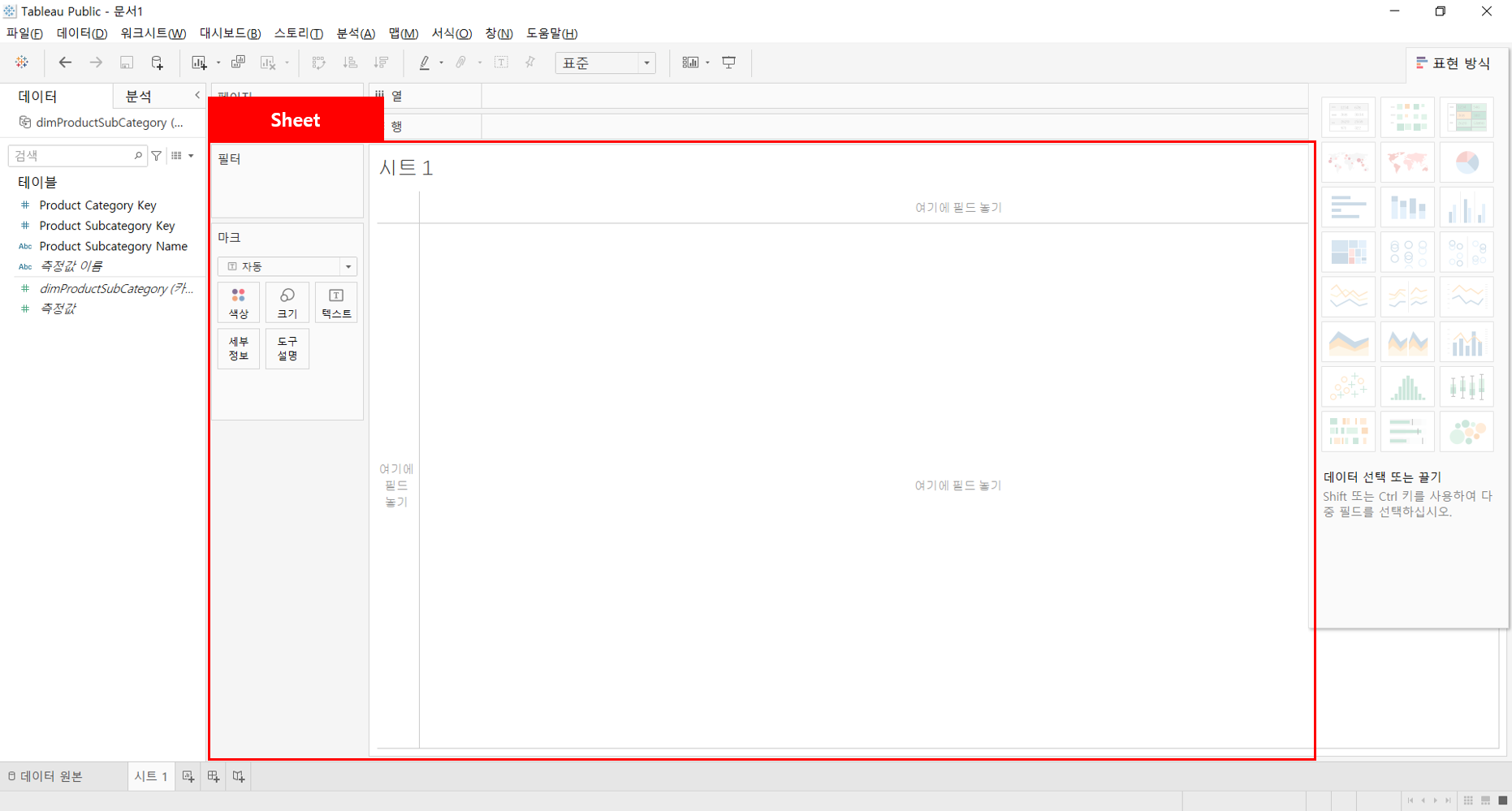Clear the sheet using chart-x toolbar icon
The height and width of the screenshot is (811, 1512).
(x=268, y=63)
